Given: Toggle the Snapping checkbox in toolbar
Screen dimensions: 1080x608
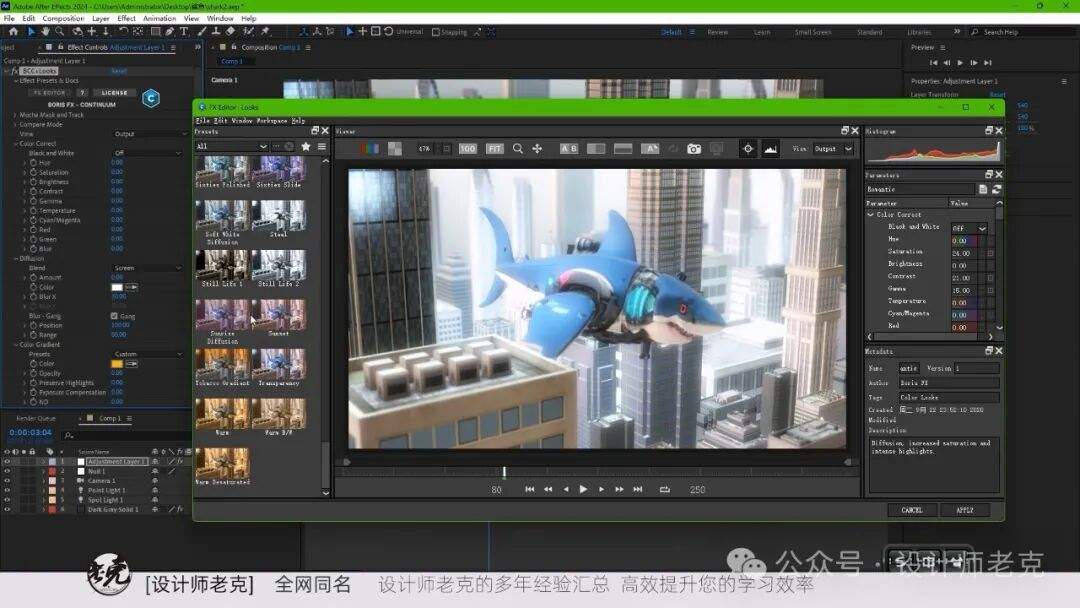Looking at the screenshot, I should click(x=435, y=32).
